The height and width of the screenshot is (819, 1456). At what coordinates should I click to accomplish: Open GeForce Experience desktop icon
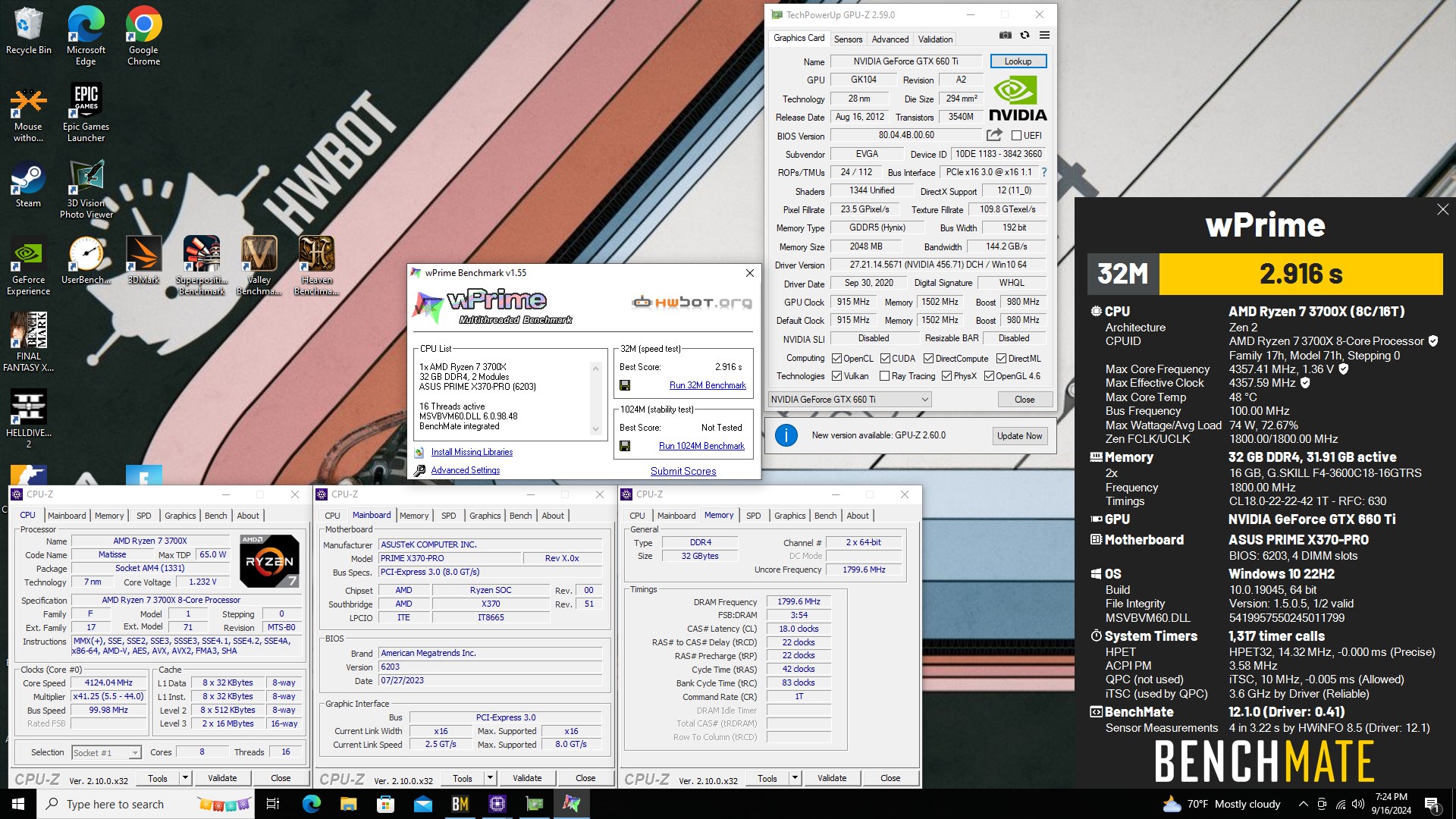[x=28, y=266]
